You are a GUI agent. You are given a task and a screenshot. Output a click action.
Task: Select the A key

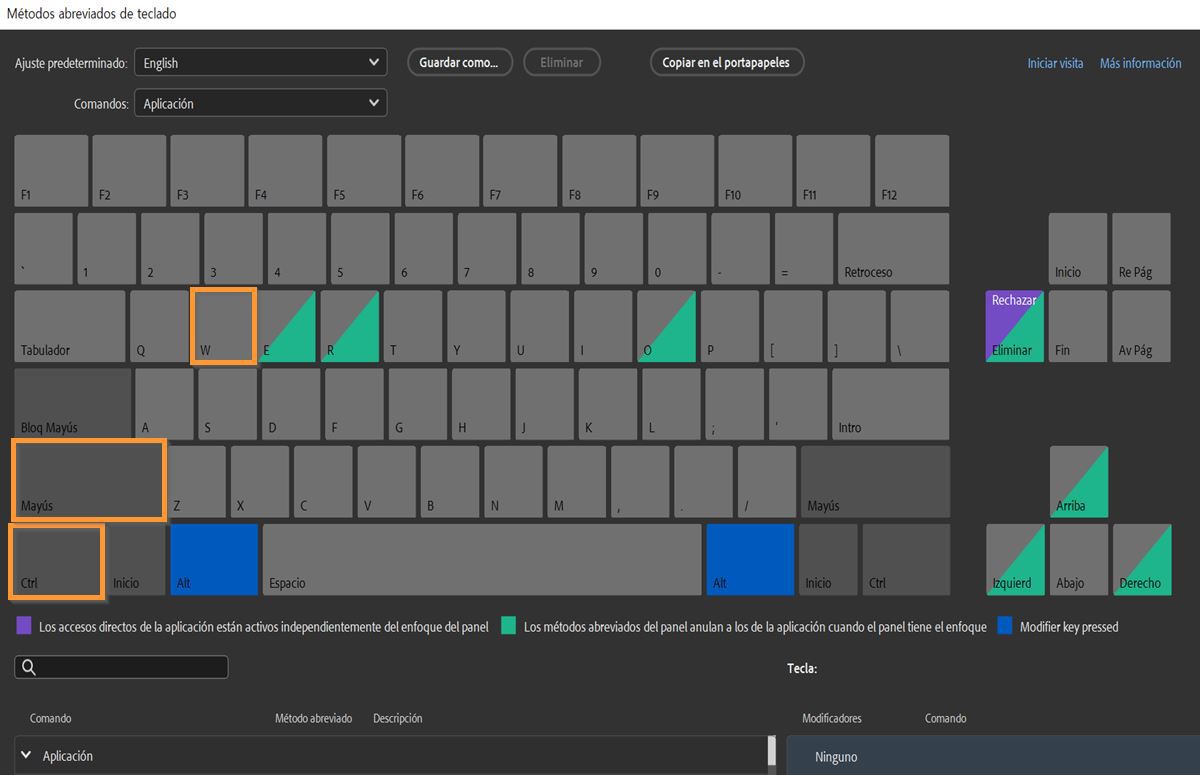pyautogui.click(x=164, y=404)
